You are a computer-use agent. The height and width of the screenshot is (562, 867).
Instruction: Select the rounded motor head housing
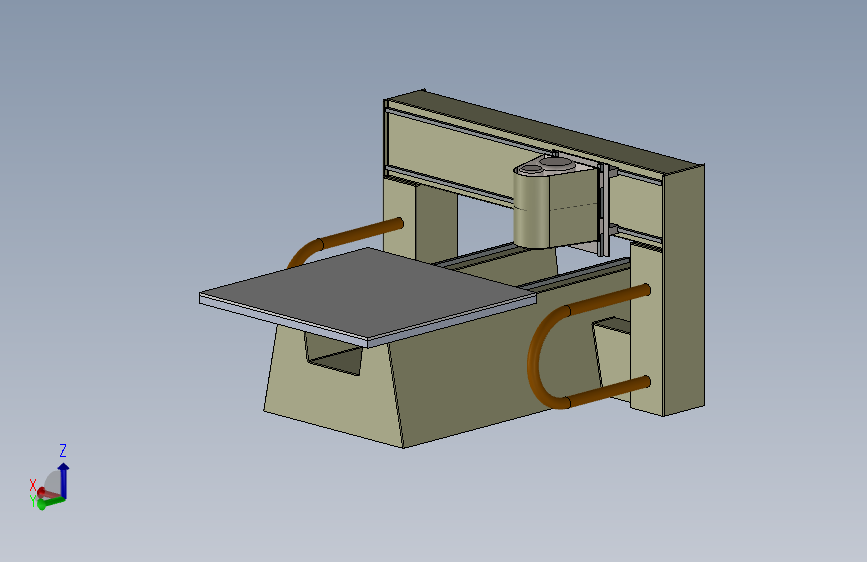556,202
